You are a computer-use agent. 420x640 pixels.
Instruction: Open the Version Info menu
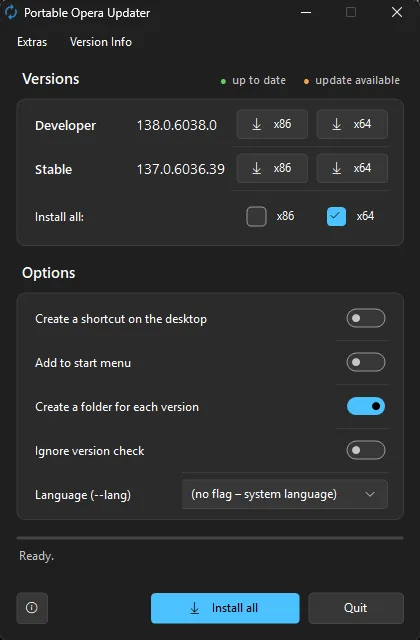click(100, 42)
